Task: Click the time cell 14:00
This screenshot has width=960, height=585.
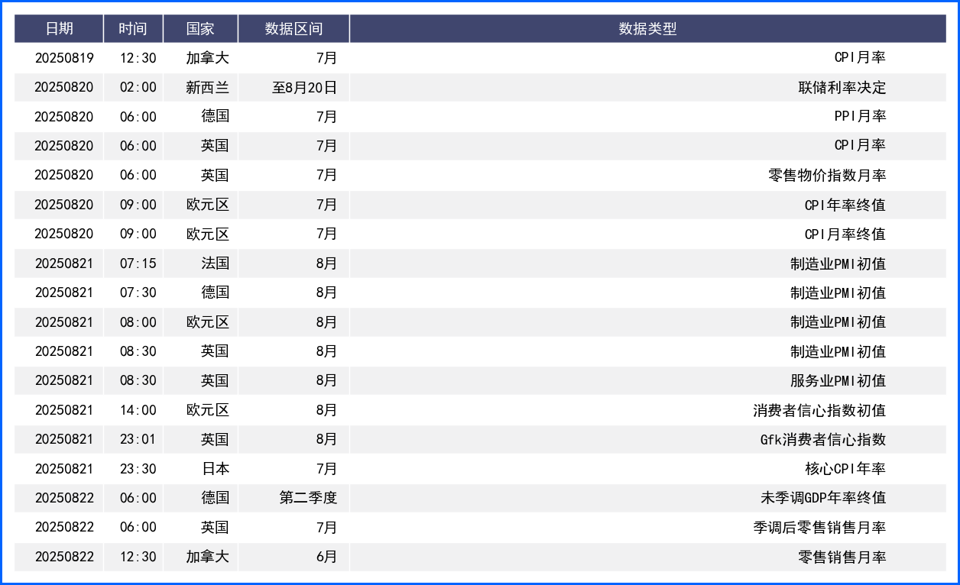Action: coord(138,410)
